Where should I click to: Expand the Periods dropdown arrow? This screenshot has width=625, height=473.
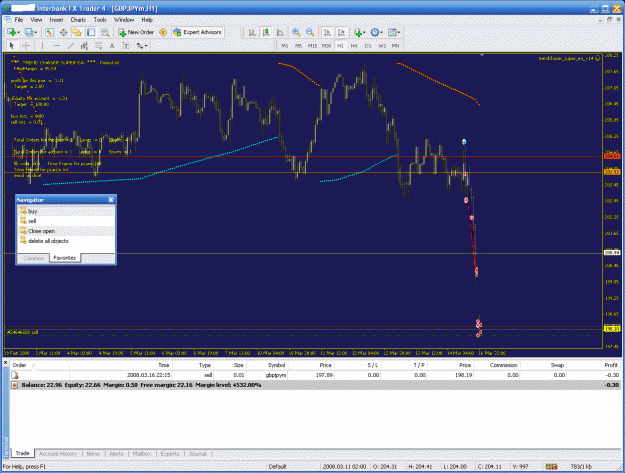[x=381, y=33]
